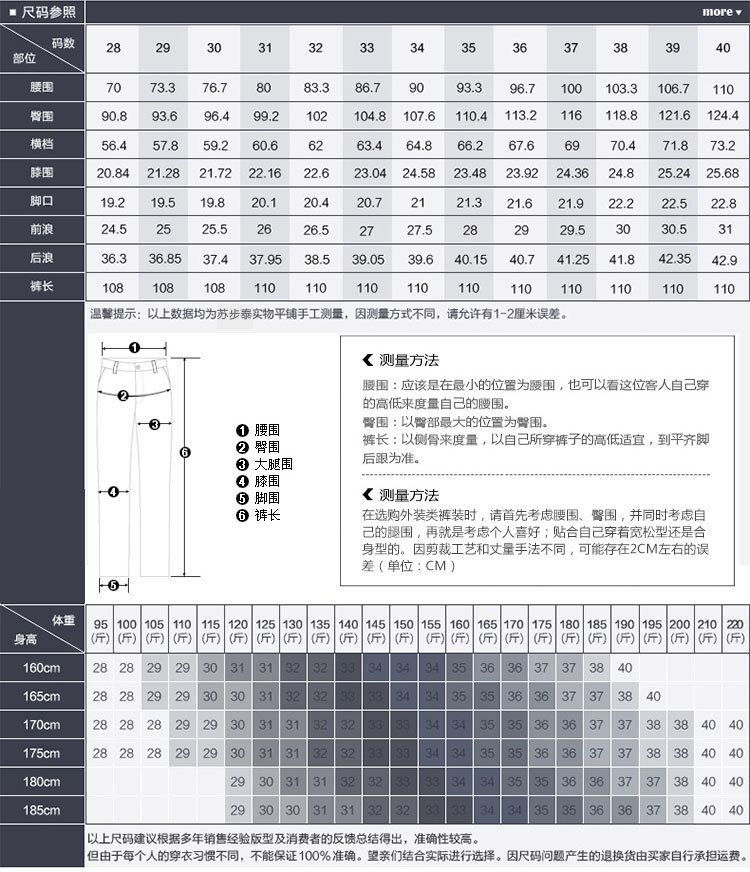Click chevron before first 测量方法 heading above 腰围 note
Viewport: 750px width, 872px height.
(367, 360)
